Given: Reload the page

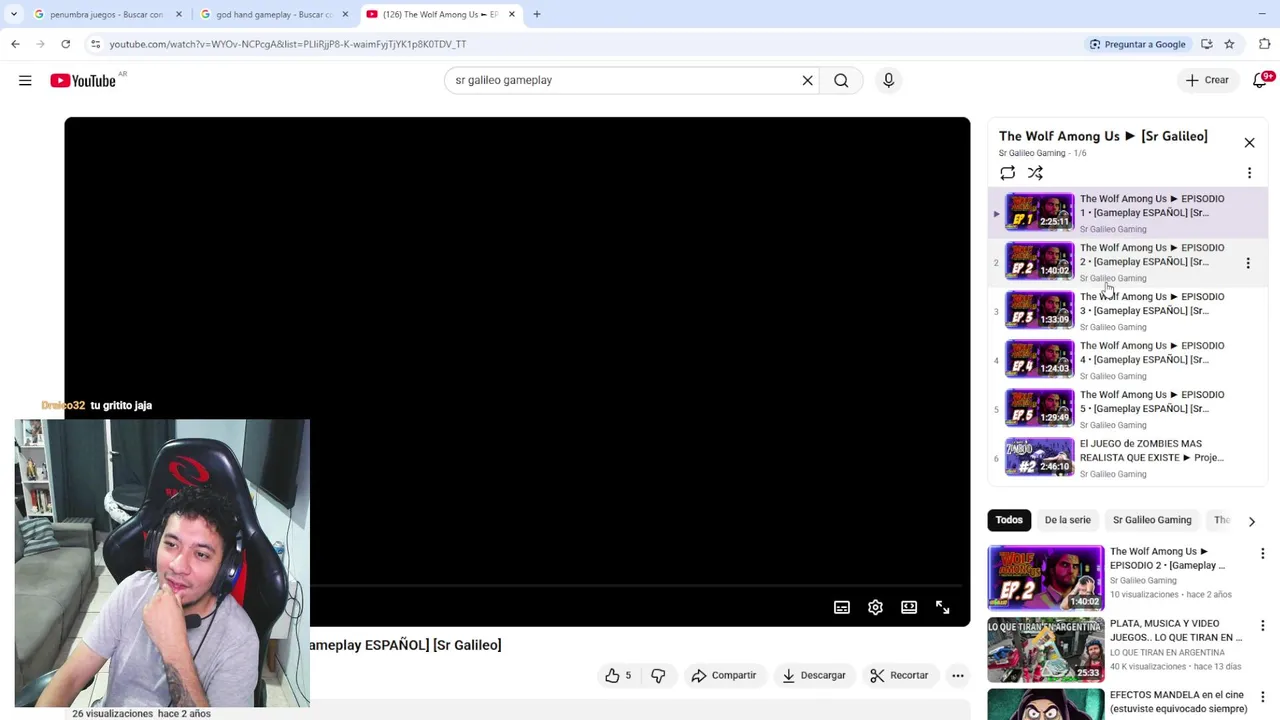Looking at the screenshot, I should pyautogui.click(x=65, y=44).
